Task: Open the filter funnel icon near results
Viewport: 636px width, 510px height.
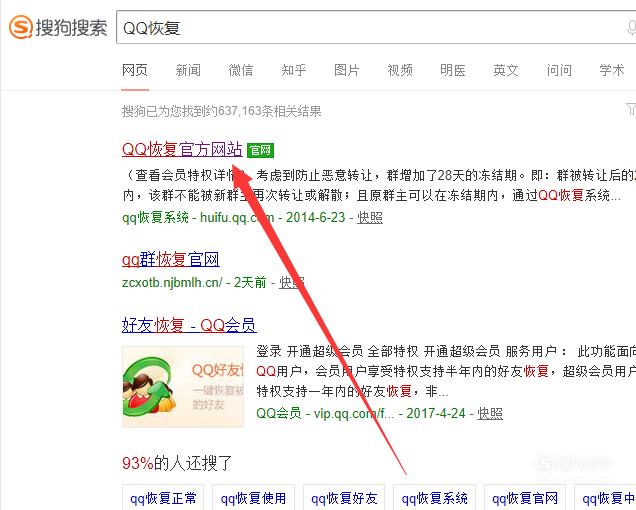Action: point(631,109)
